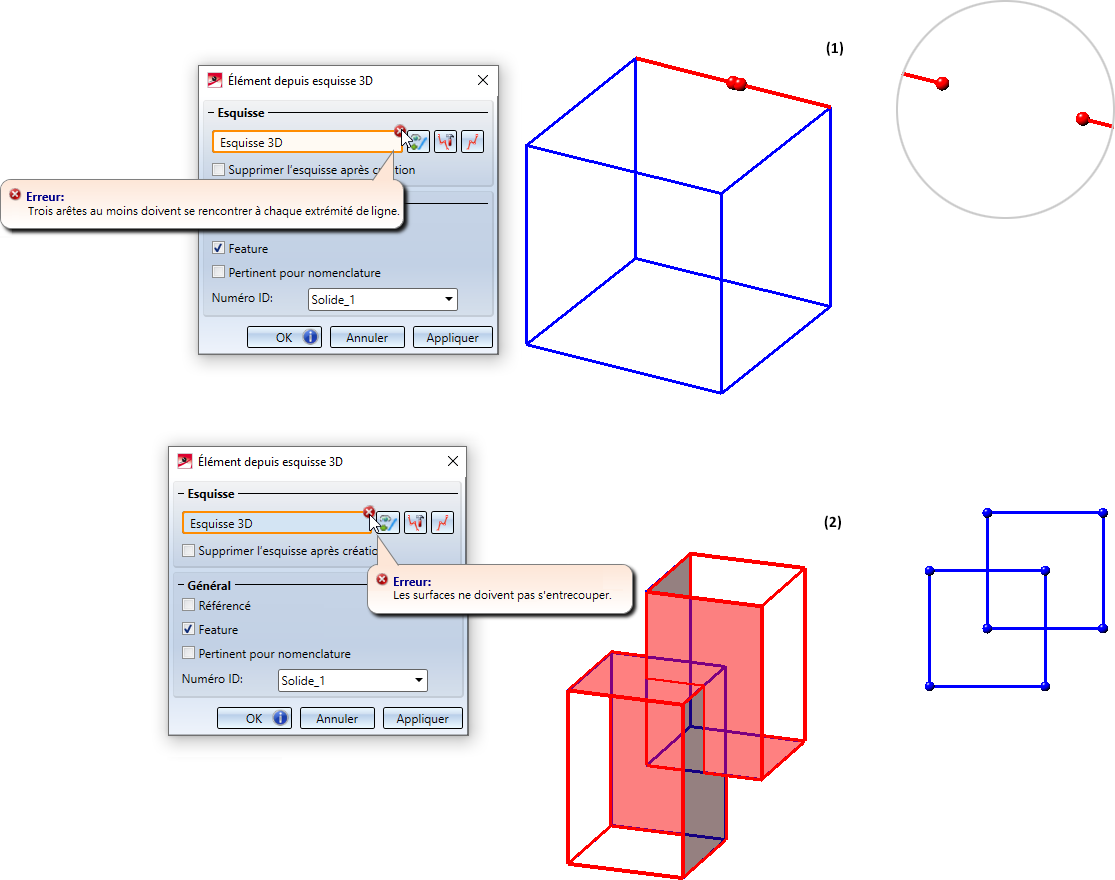
Task: Click Appliquer in the lower dialog
Action: pyautogui.click(x=422, y=718)
